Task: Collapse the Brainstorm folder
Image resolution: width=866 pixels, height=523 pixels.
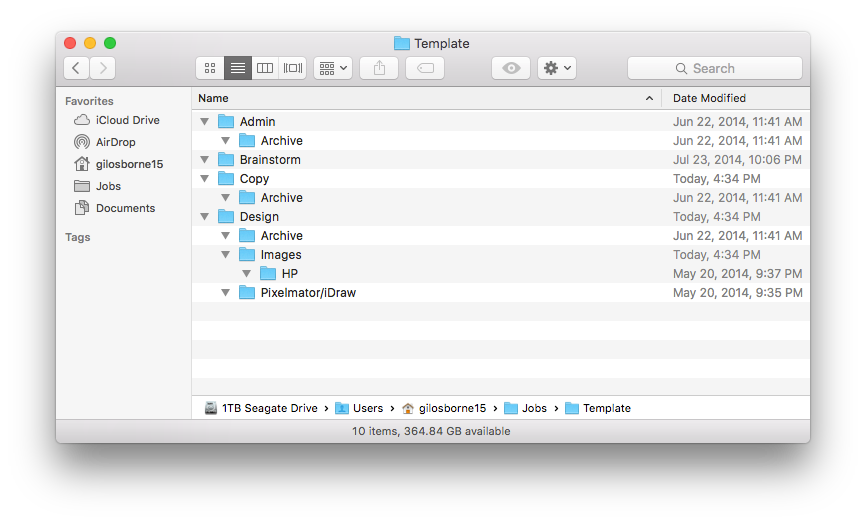Action: click(204, 160)
